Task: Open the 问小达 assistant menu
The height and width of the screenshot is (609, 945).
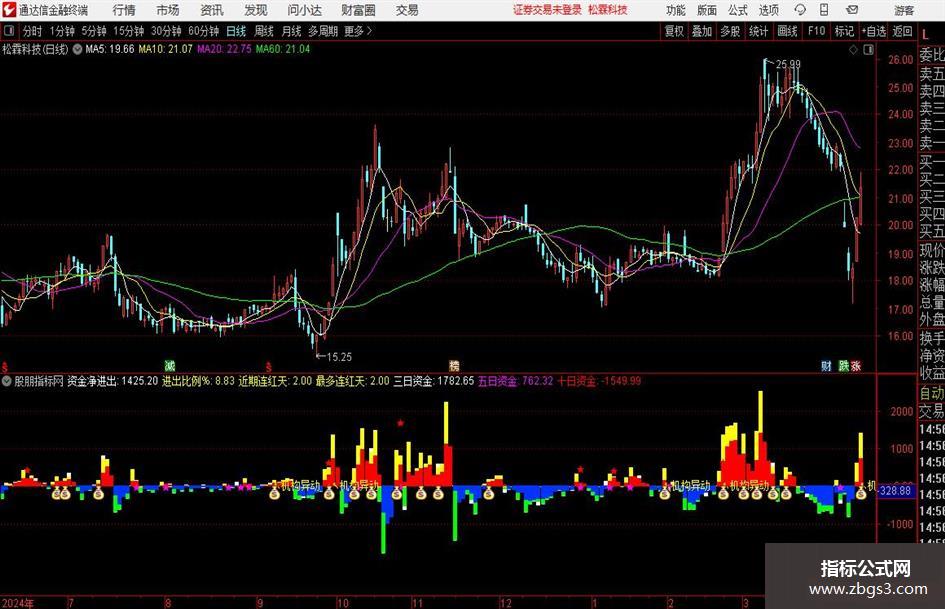Action: (304, 10)
